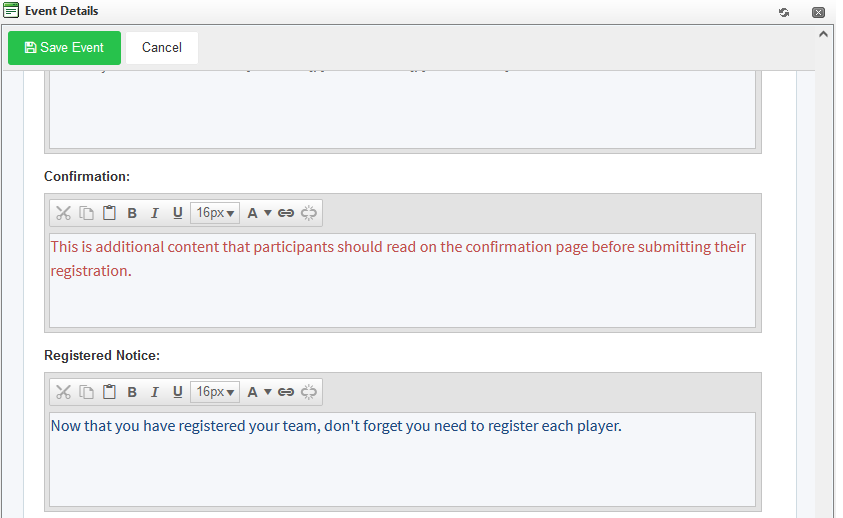
Task: Click inside the partially visible top text area
Action: (402, 110)
